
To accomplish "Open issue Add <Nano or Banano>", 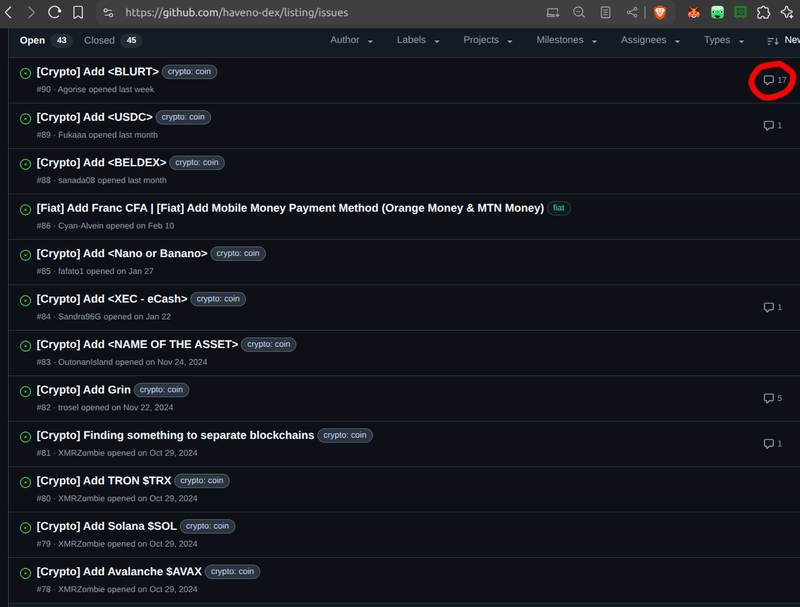I will click(122, 254).
